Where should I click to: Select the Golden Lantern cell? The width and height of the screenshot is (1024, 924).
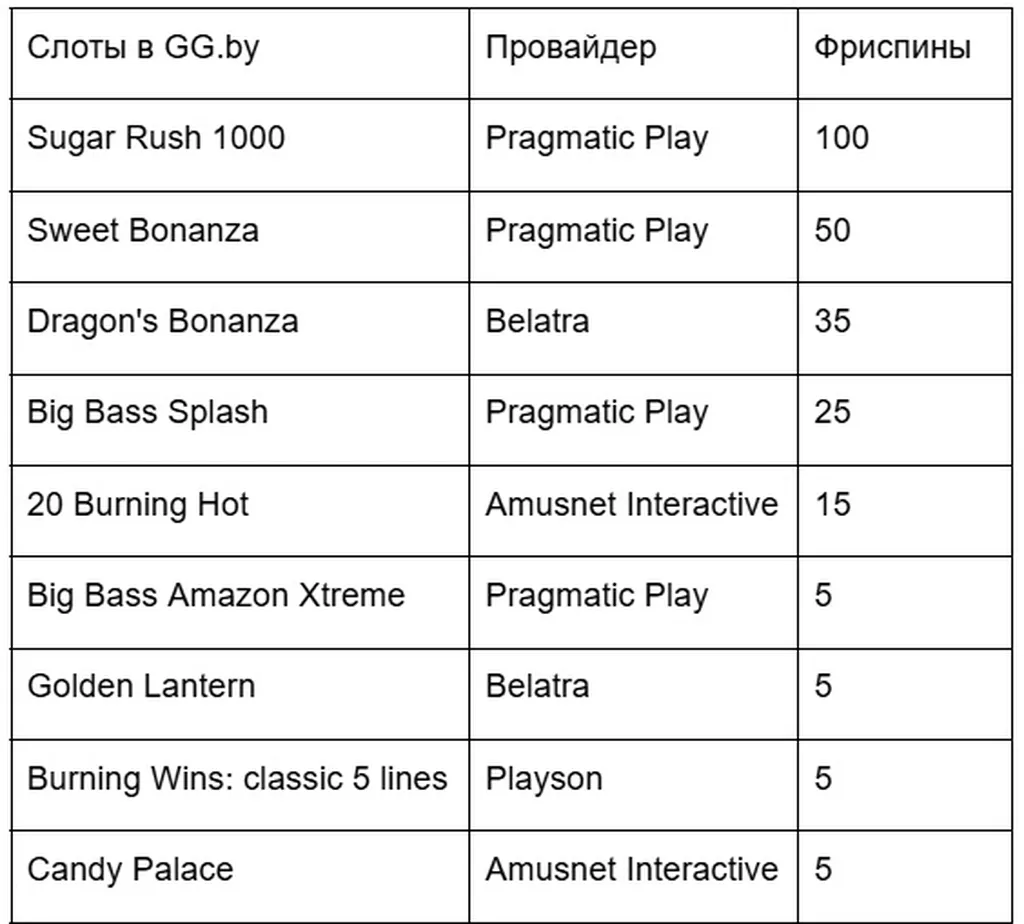141,686
